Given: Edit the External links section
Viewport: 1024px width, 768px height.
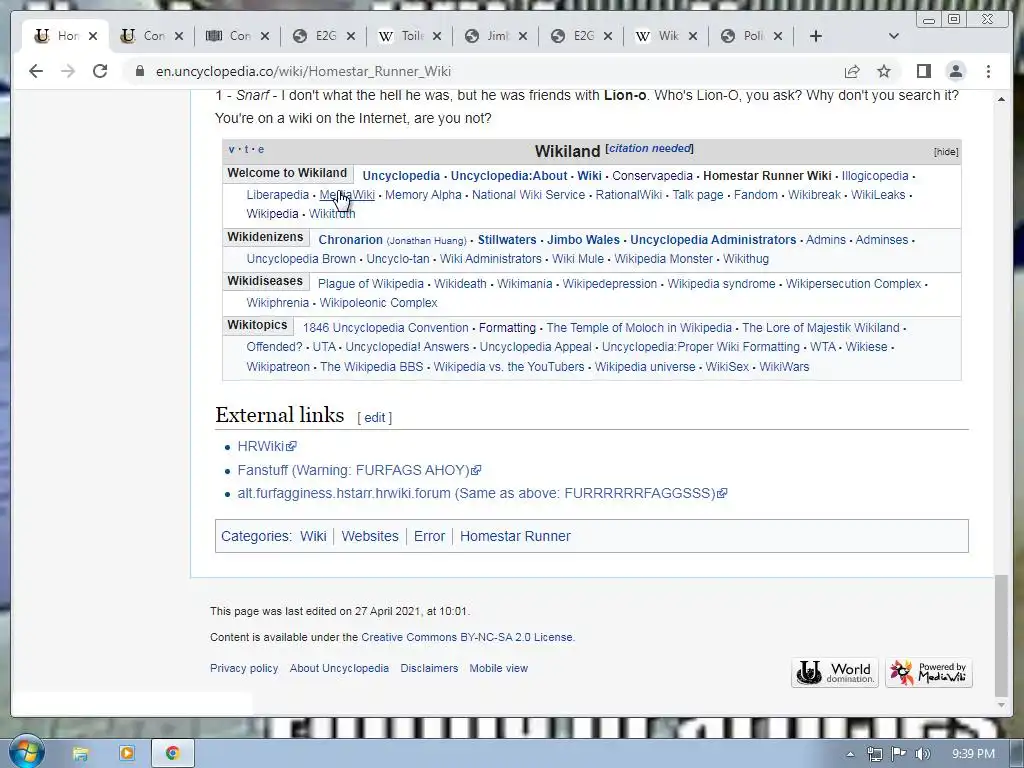Looking at the screenshot, I should click(x=374, y=417).
